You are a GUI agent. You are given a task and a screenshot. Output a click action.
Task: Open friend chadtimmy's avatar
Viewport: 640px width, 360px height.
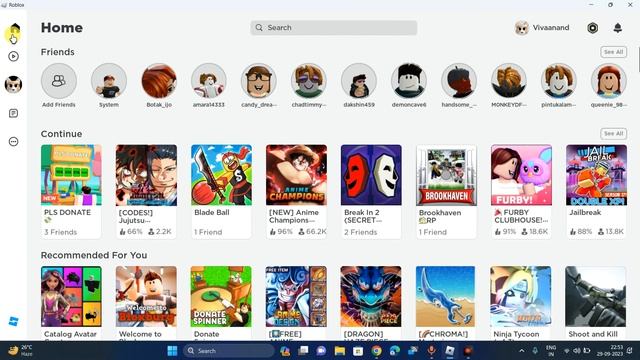[309, 81]
